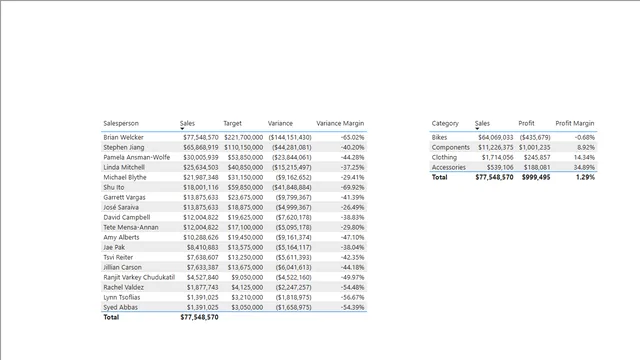640x360 pixels.
Task: Select Linda Mitchell name cell
Action: pyautogui.click(x=124, y=167)
